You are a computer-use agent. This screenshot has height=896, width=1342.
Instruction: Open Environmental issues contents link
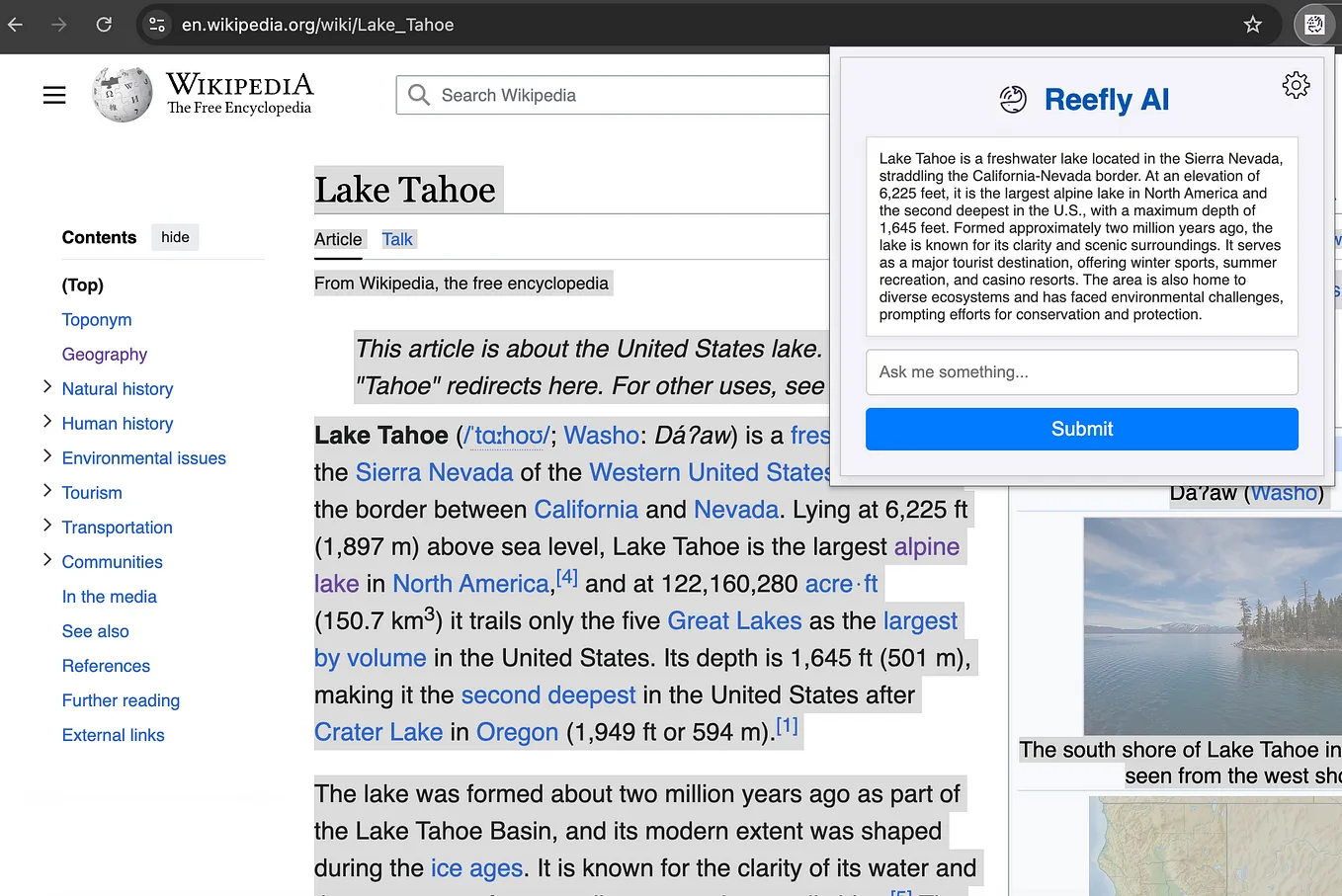click(x=144, y=458)
